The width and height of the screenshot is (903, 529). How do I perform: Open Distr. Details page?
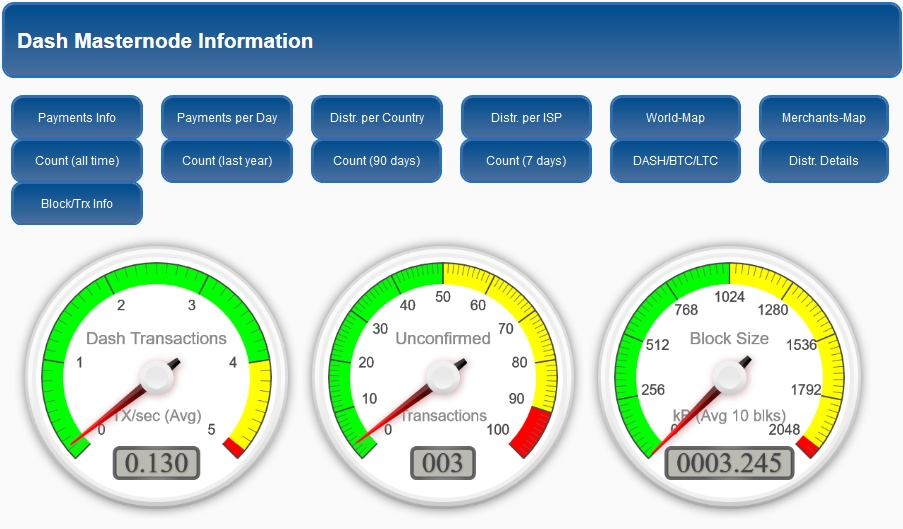coord(824,161)
